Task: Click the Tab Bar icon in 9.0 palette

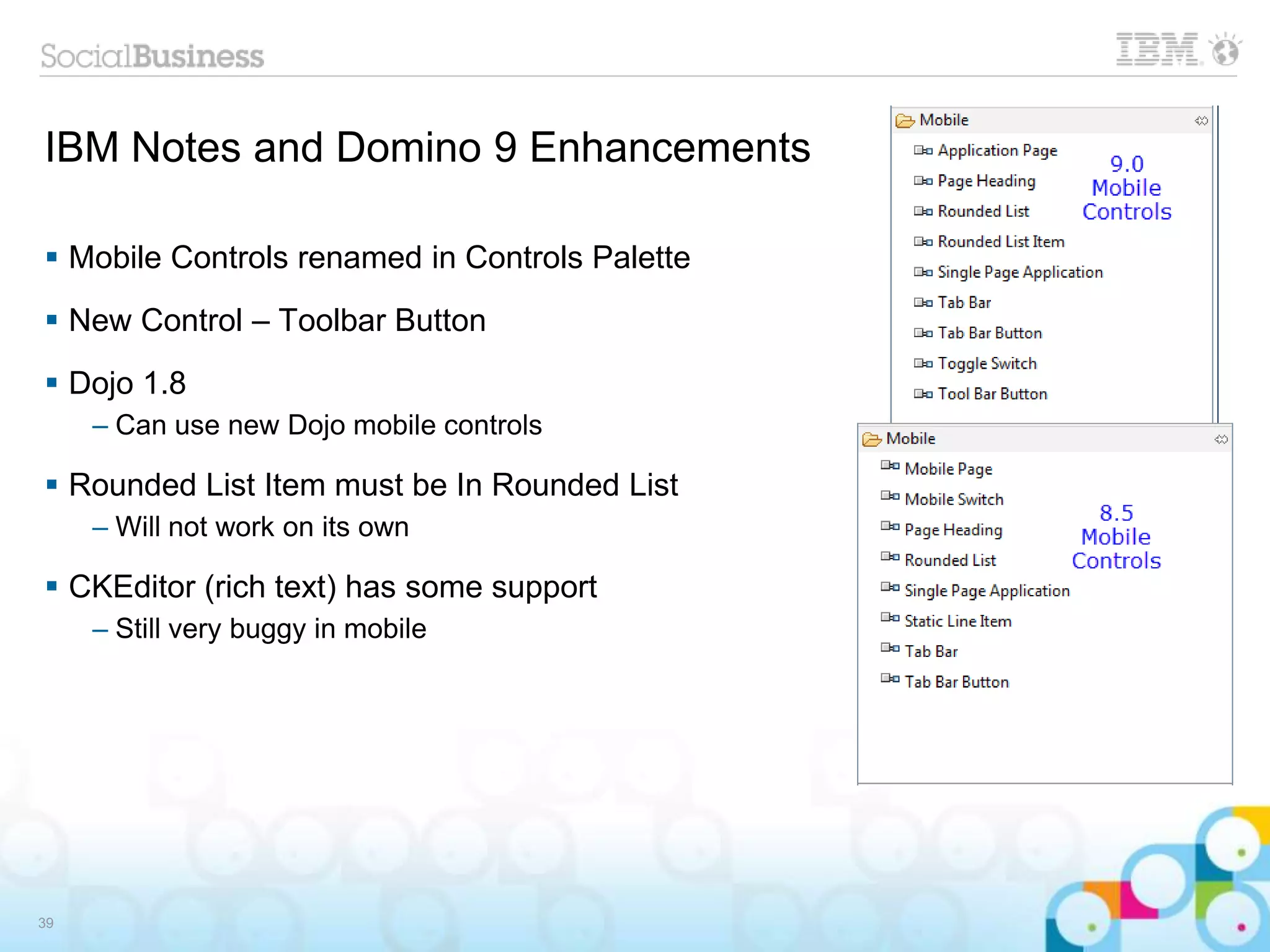Action: tap(923, 302)
